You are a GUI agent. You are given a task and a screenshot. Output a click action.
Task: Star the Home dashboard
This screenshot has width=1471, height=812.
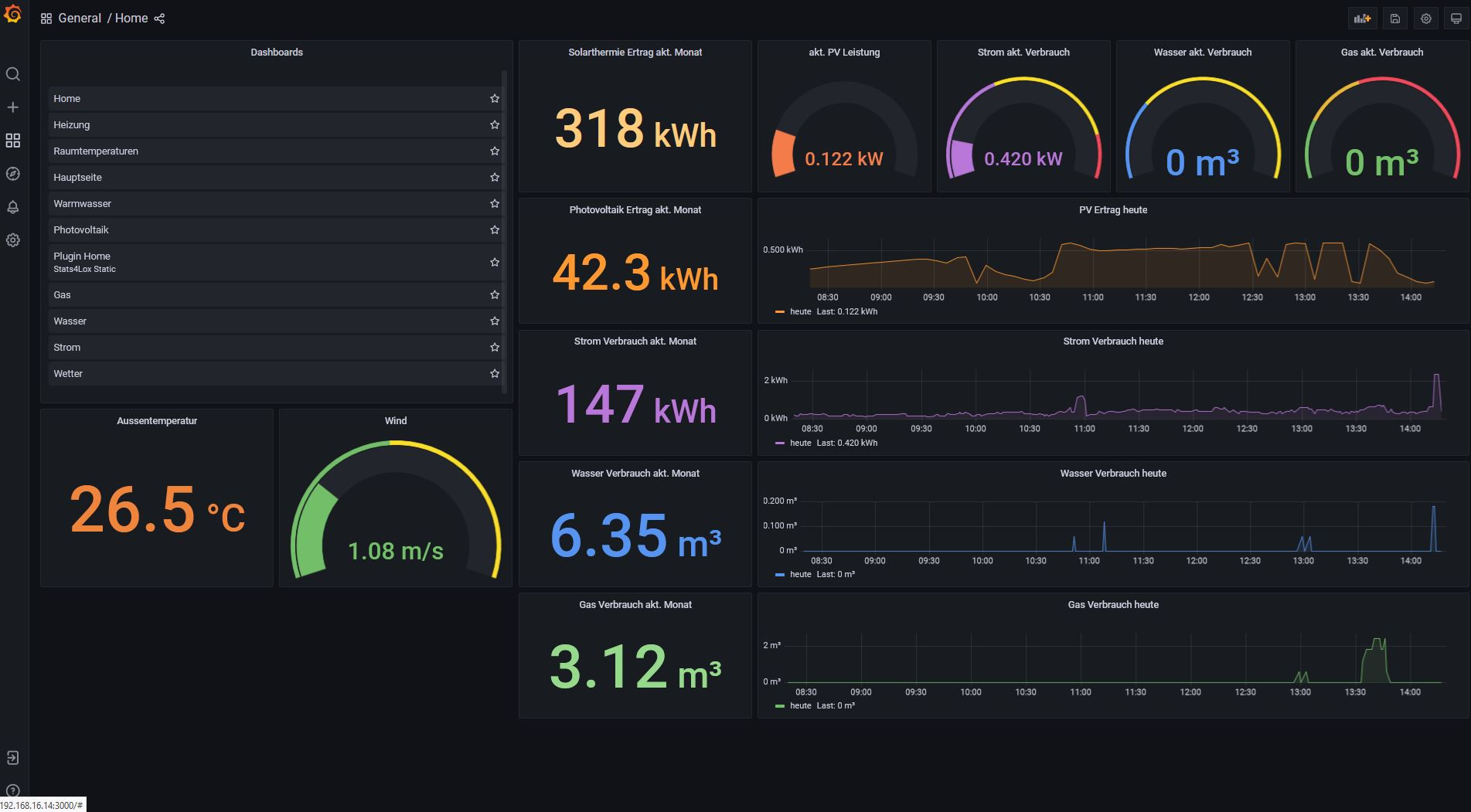(x=495, y=99)
